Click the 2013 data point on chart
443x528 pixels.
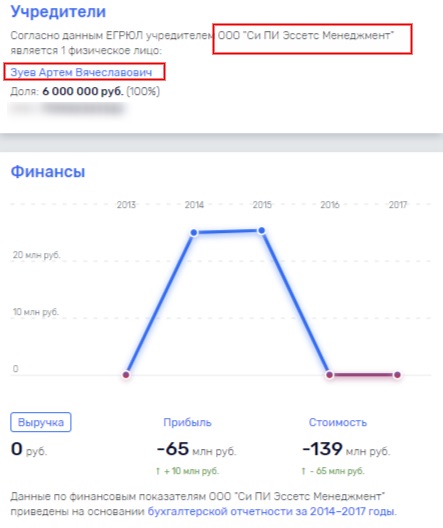click(x=126, y=375)
